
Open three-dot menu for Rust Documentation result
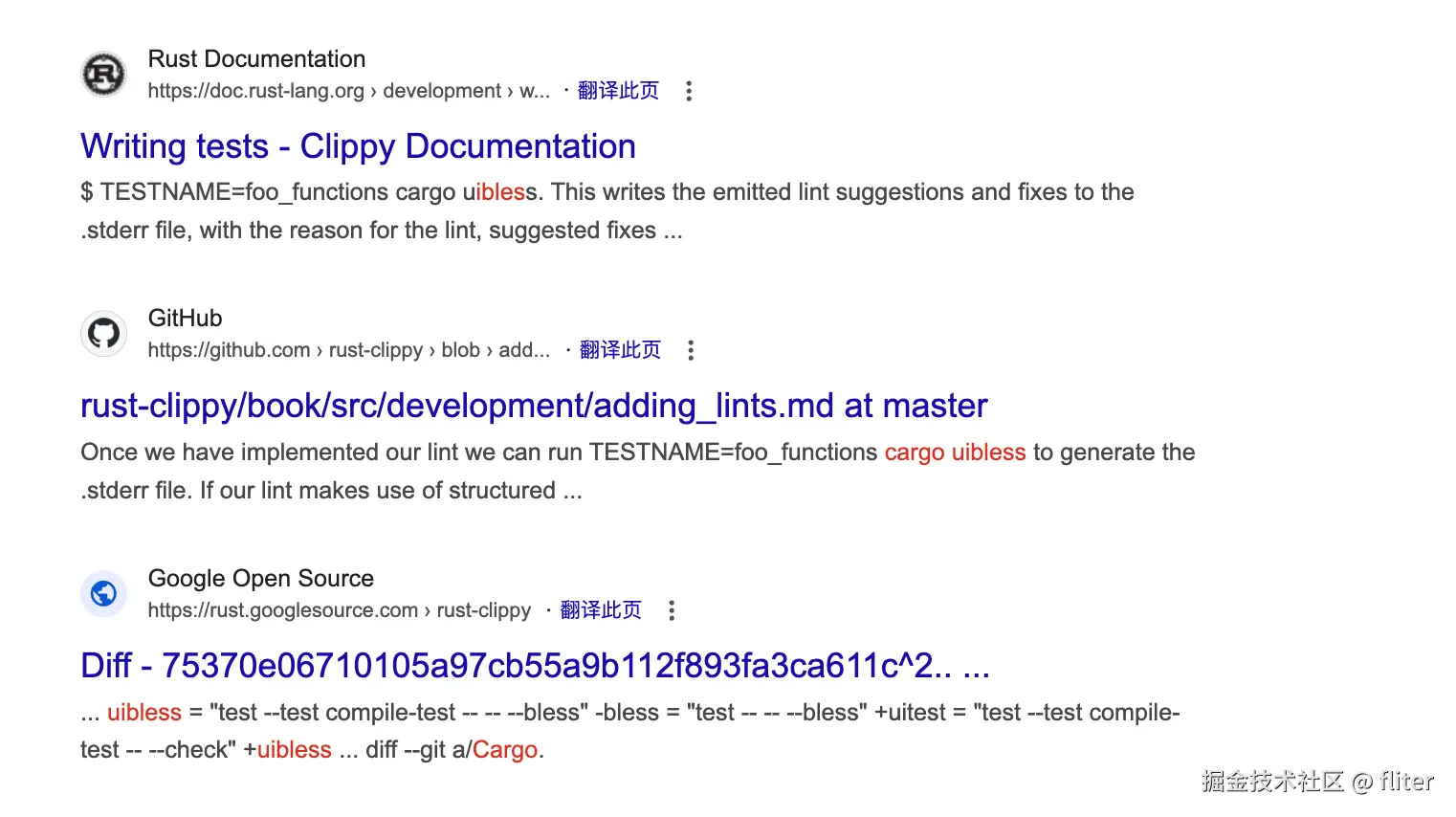tap(689, 92)
